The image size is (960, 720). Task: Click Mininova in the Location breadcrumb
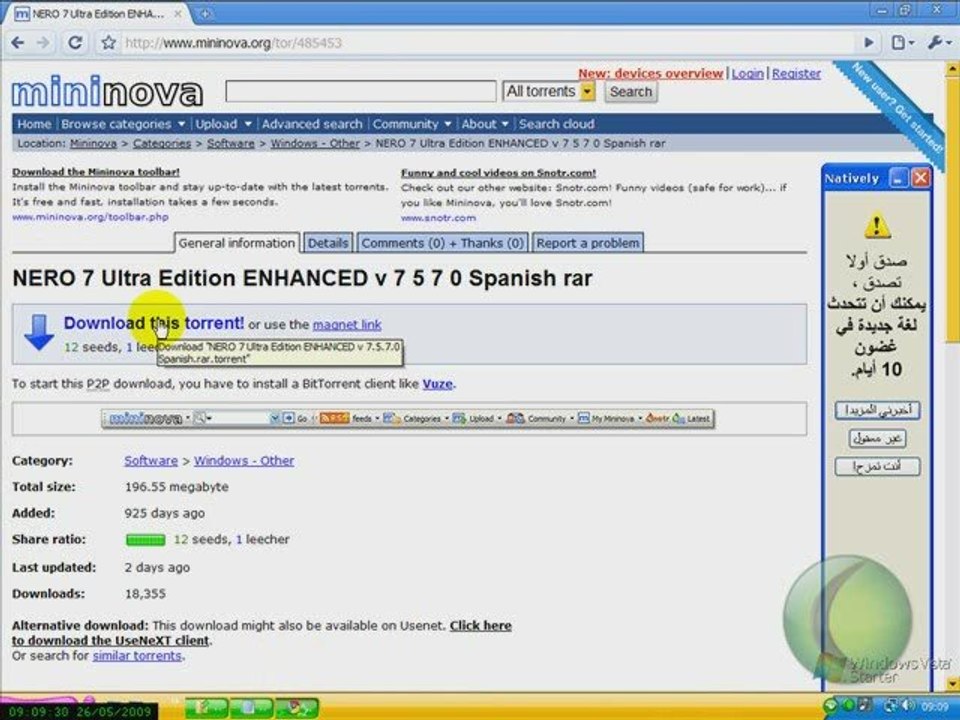click(x=93, y=143)
